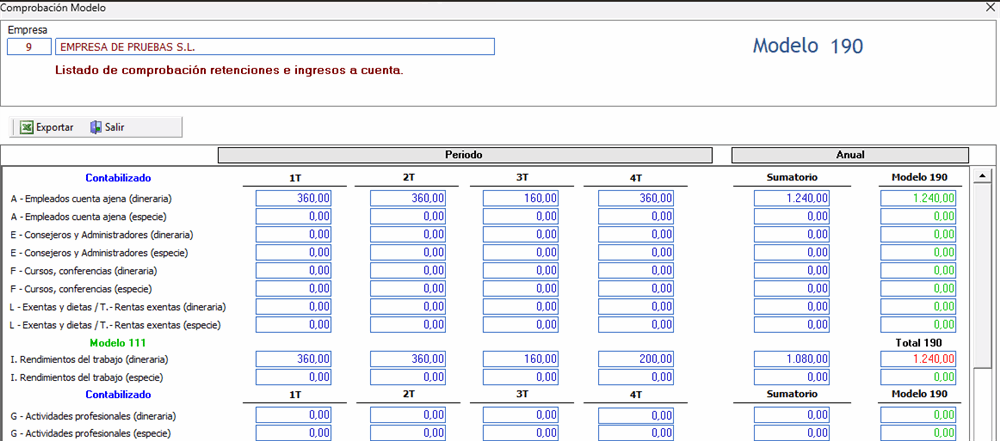Select 2T field for Consejeros y Administradores (dineraria)

(408, 235)
